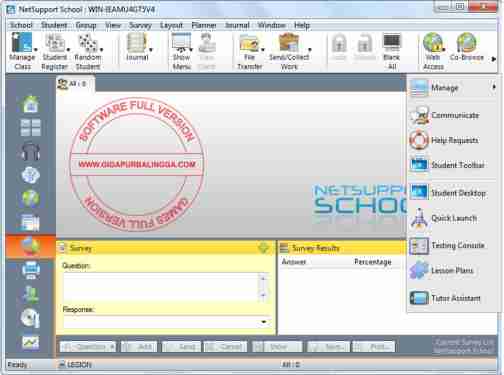
Task: Select the line chart icon at sidebar bottom
Action: [x=30, y=342]
